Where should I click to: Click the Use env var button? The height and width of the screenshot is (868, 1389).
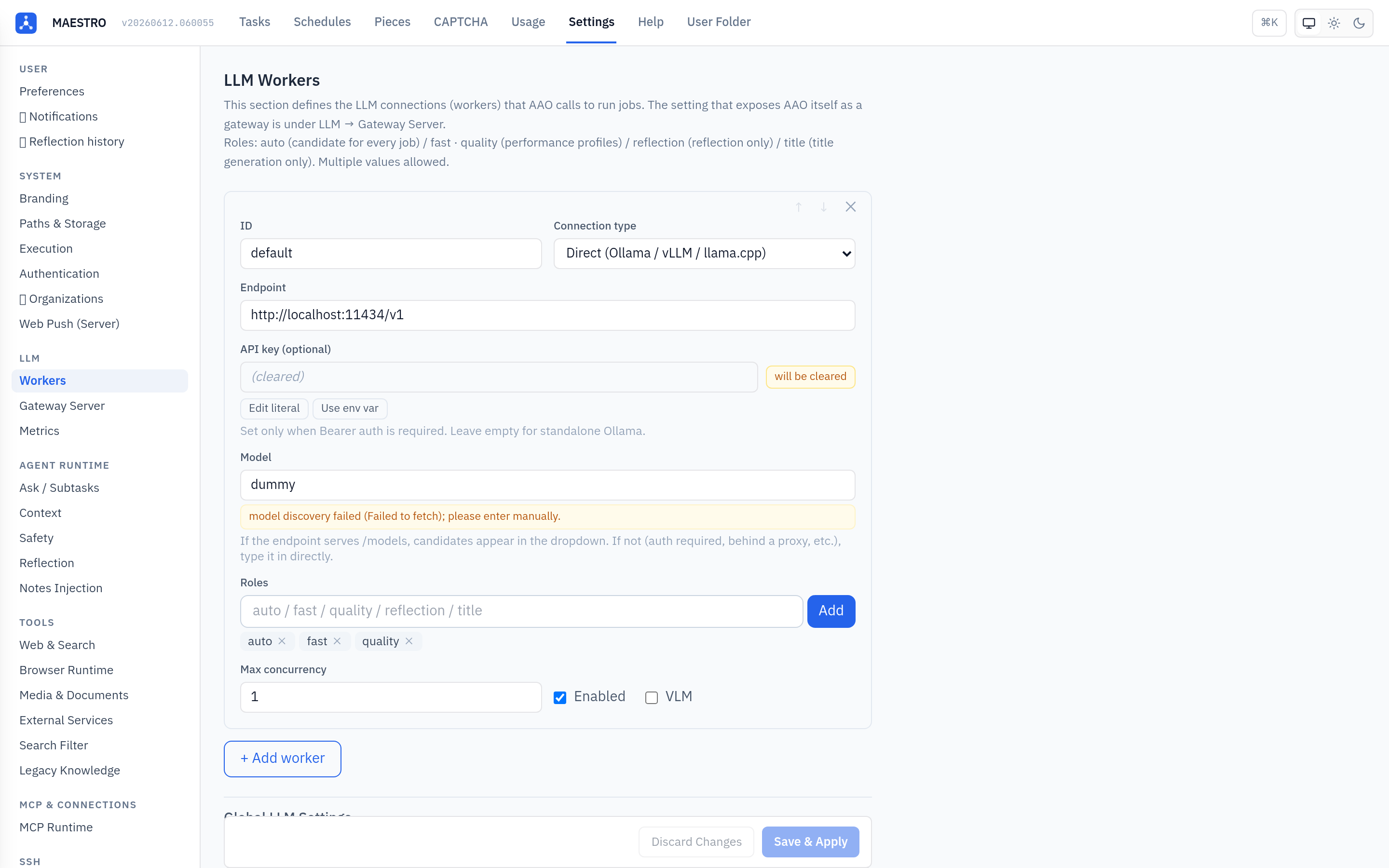pos(350,408)
